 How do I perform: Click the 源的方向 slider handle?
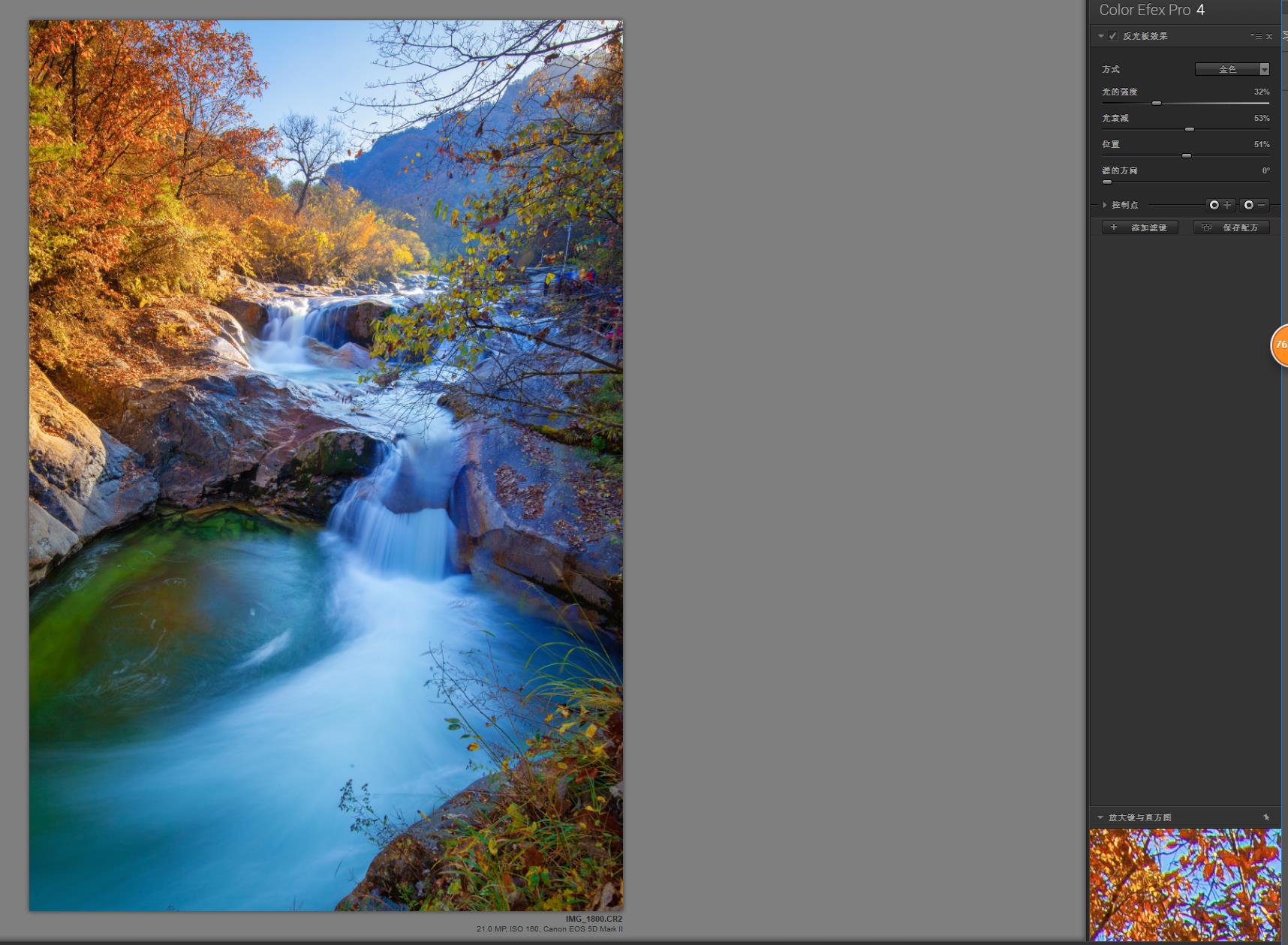1107,182
